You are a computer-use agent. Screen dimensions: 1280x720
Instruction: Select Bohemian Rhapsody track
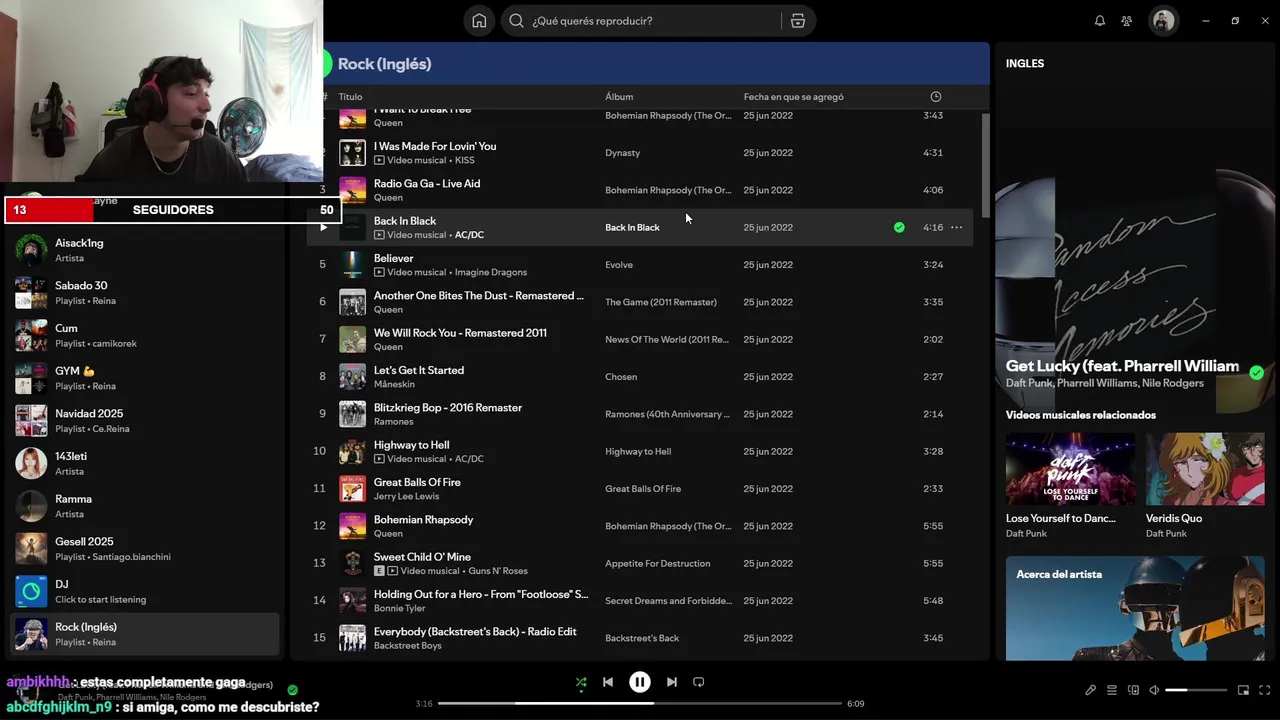click(x=423, y=520)
